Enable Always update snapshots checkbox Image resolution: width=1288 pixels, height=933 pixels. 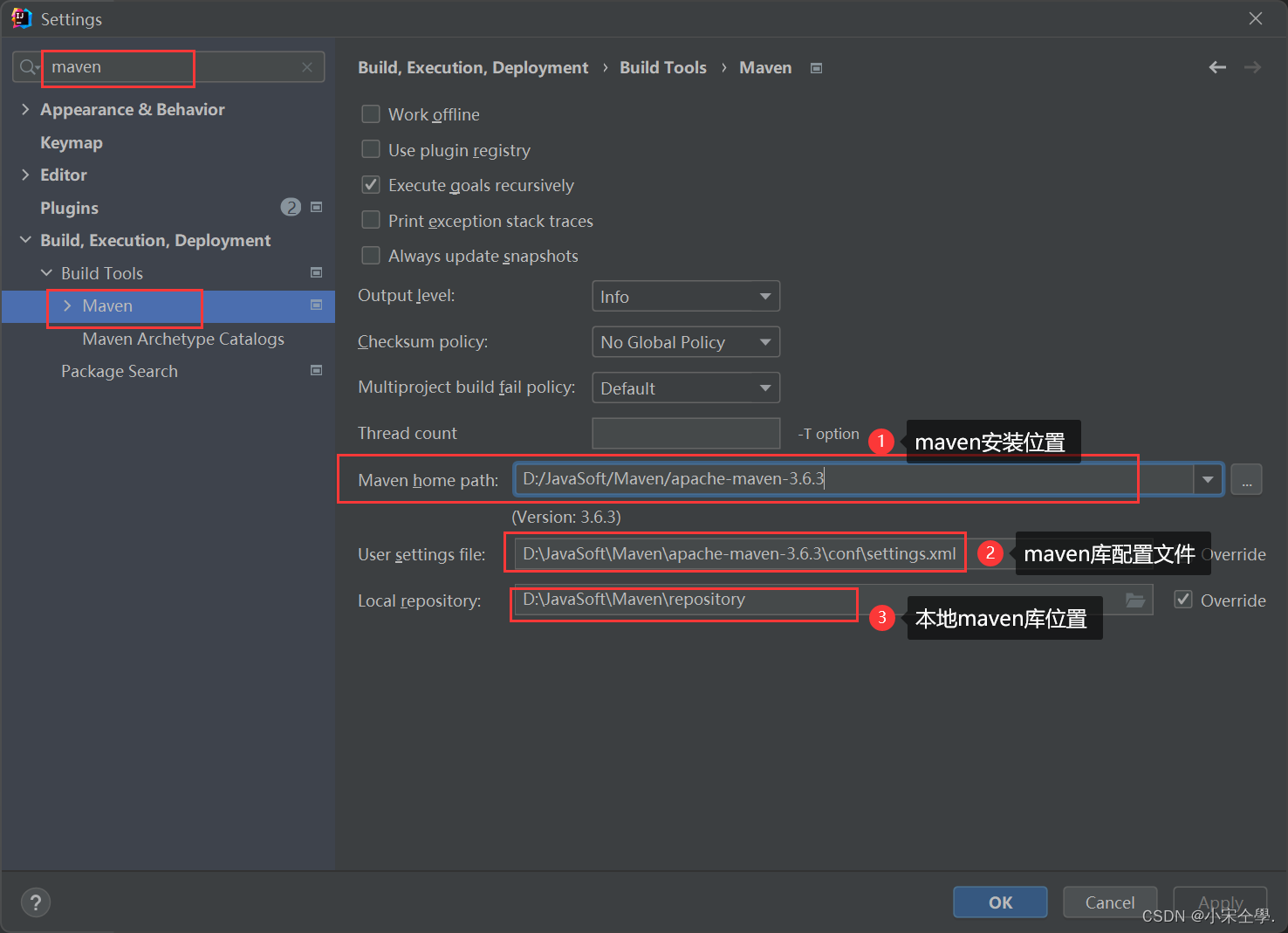(371, 255)
